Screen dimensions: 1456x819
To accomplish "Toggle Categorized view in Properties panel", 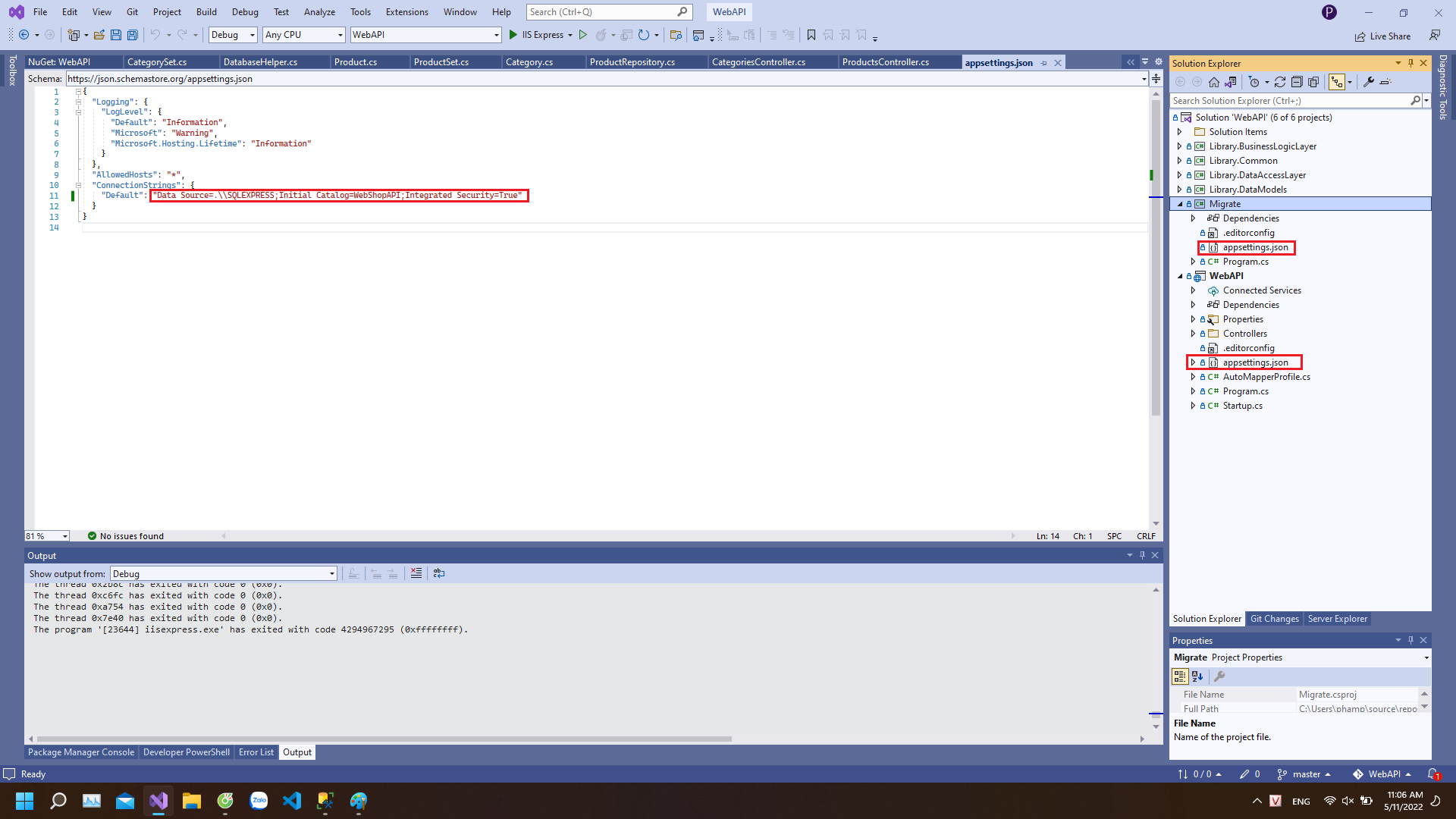I will [x=1180, y=676].
